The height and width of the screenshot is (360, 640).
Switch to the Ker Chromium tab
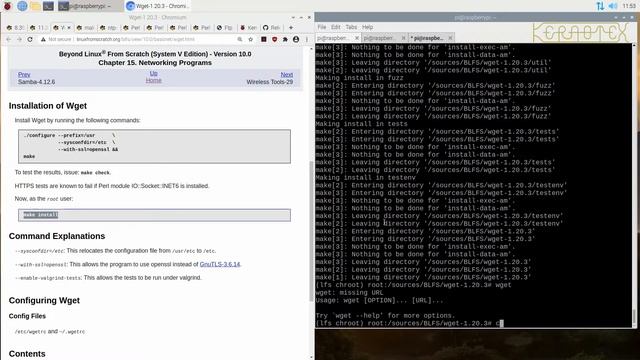coord(249,28)
